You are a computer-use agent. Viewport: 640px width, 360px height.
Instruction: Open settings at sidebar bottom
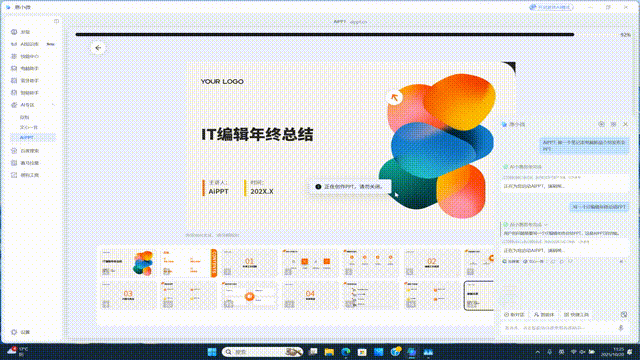[x=20, y=332]
